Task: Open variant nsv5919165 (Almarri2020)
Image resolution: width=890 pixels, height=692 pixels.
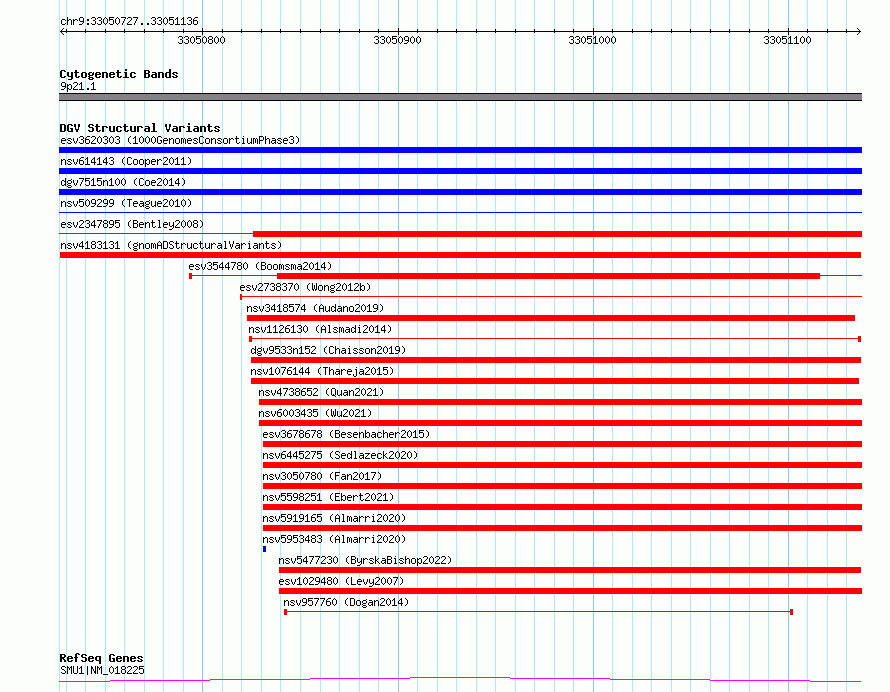Action: [x=334, y=518]
